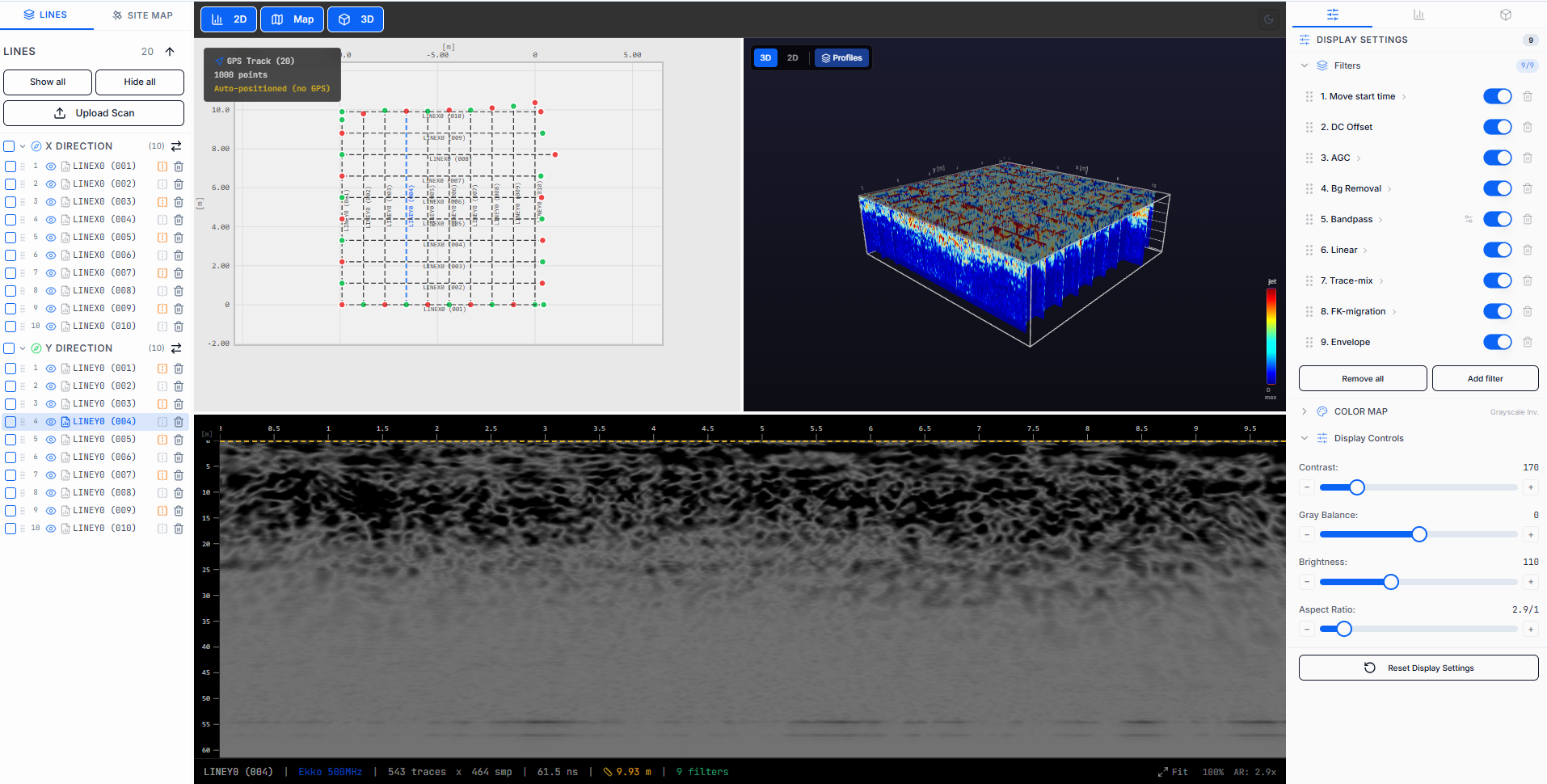This screenshot has width=1547, height=784.
Task: Collapse the Display Controls section
Action: click(1305, 438)
